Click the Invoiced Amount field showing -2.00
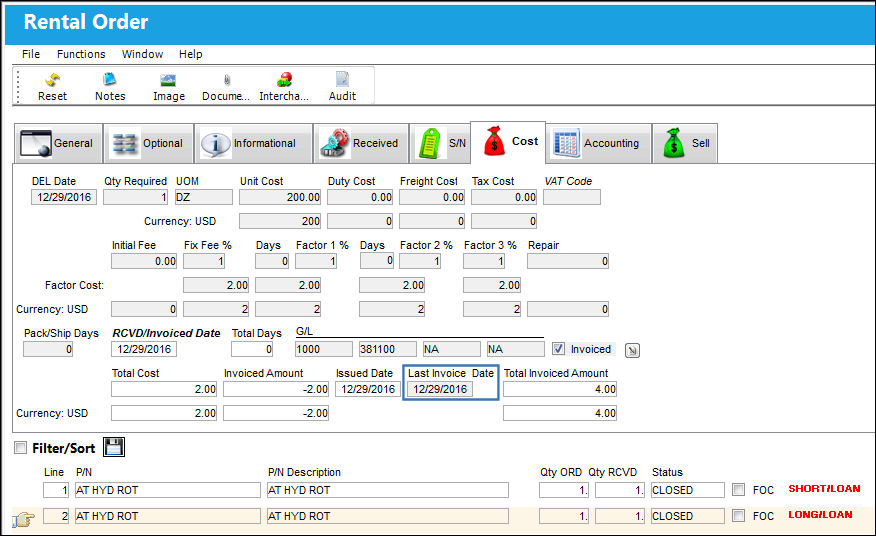The image size is (876, 536). tap(276, 389)
